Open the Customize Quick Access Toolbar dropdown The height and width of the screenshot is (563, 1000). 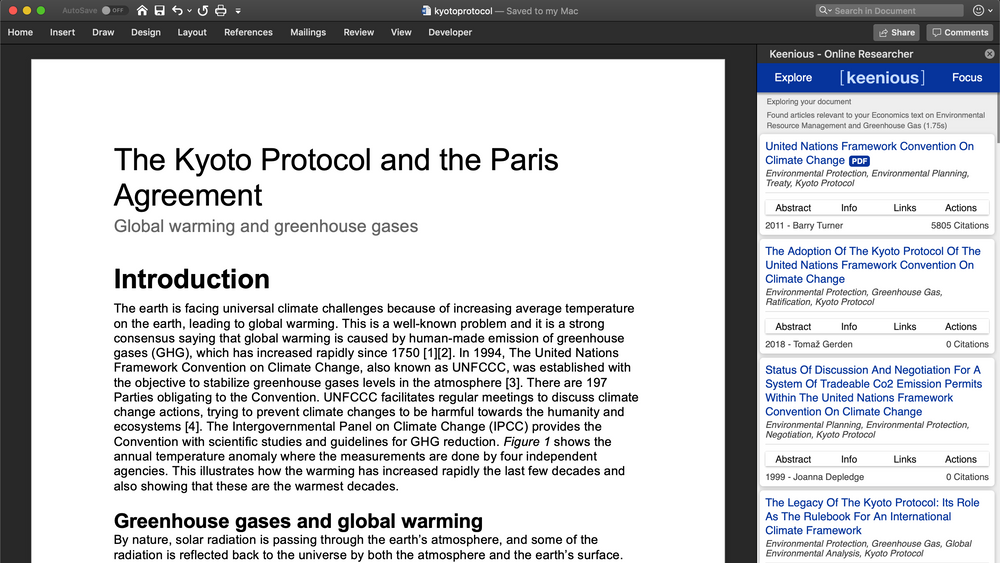(x=238, y=11)
